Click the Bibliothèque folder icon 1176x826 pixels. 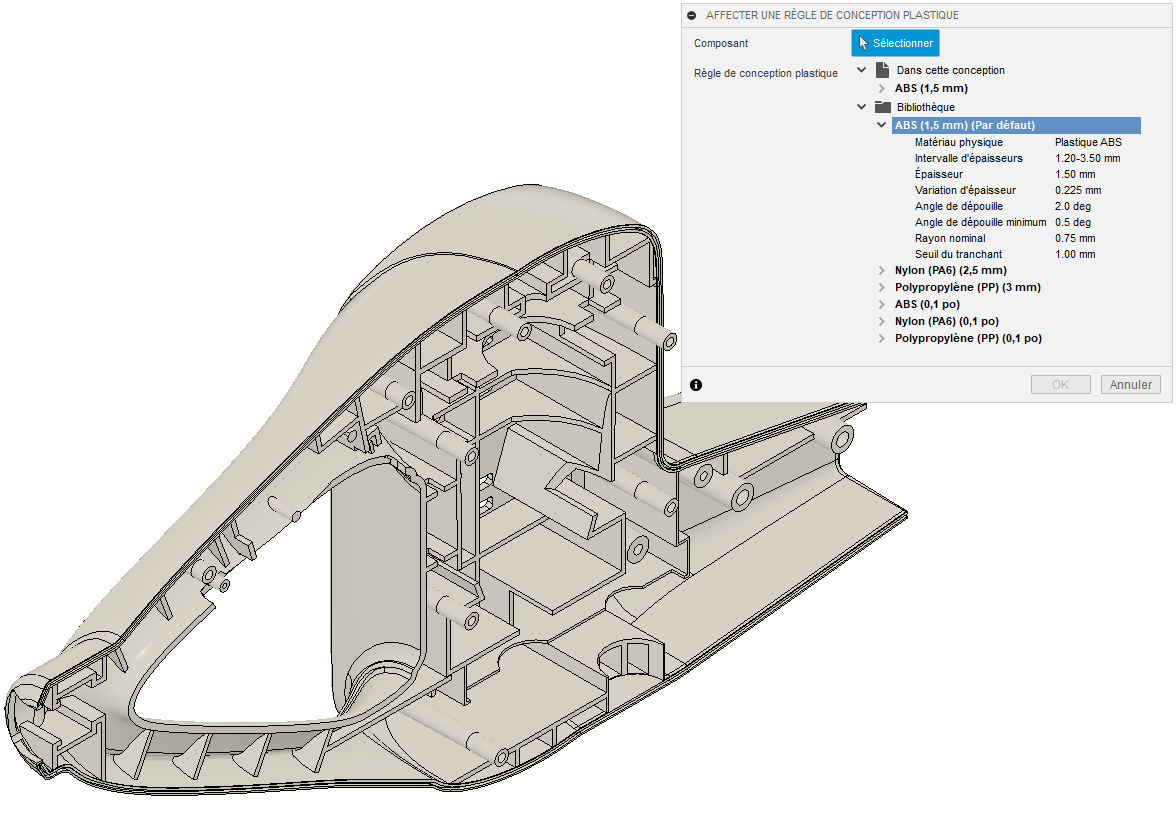point(882,107)
